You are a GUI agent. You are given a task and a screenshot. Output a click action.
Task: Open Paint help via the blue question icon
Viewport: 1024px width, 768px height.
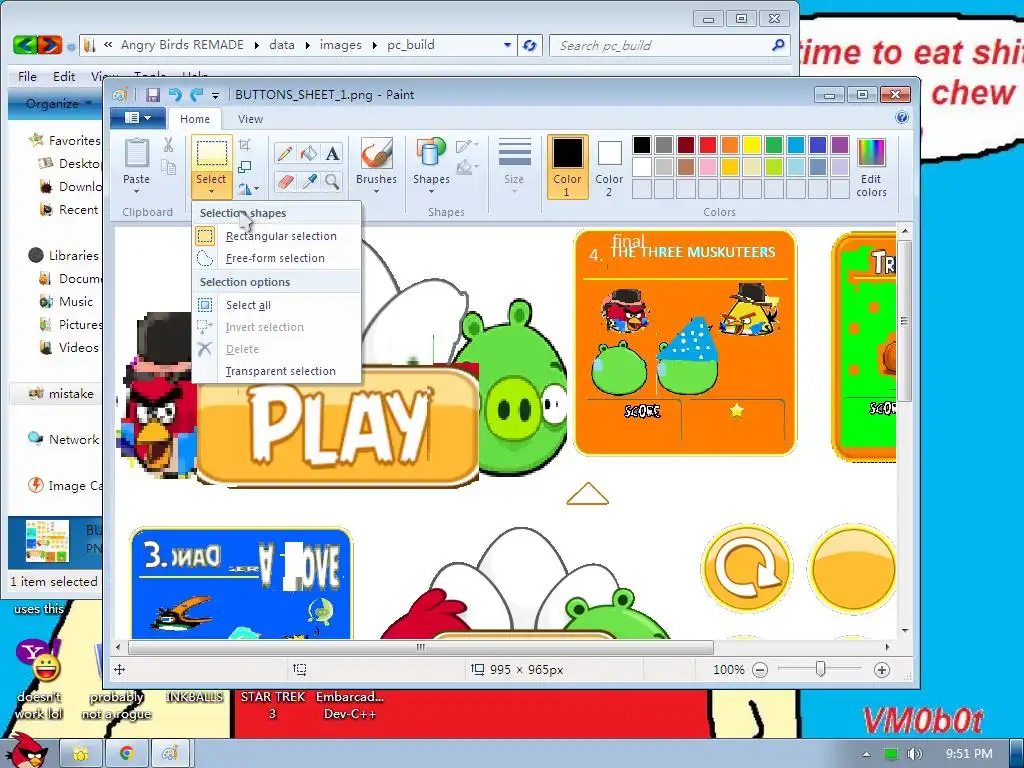tap(902, 118)
